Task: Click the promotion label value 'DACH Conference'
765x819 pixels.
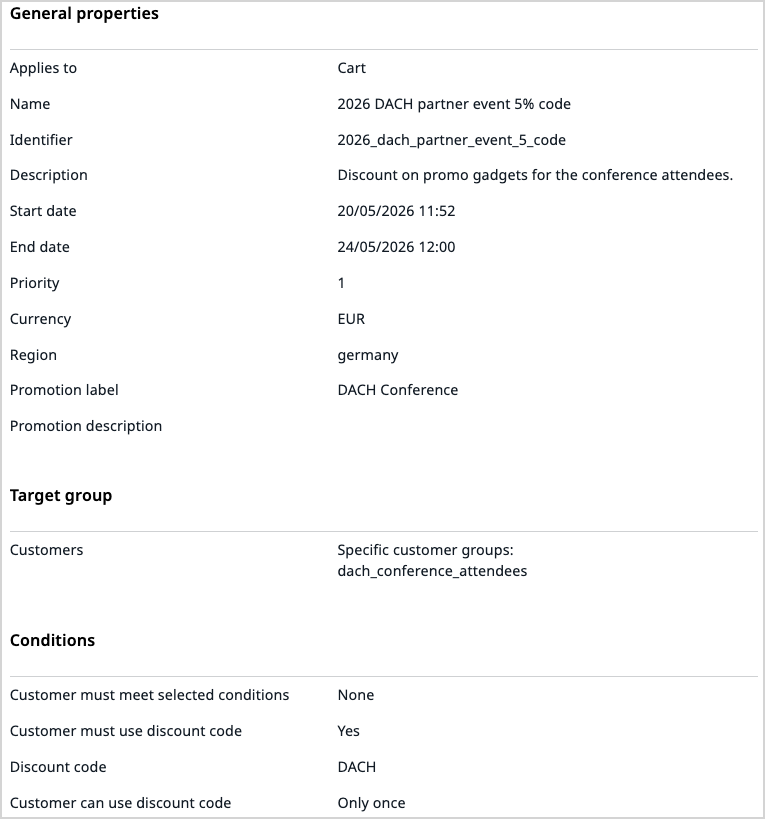Action: [398, 390]
